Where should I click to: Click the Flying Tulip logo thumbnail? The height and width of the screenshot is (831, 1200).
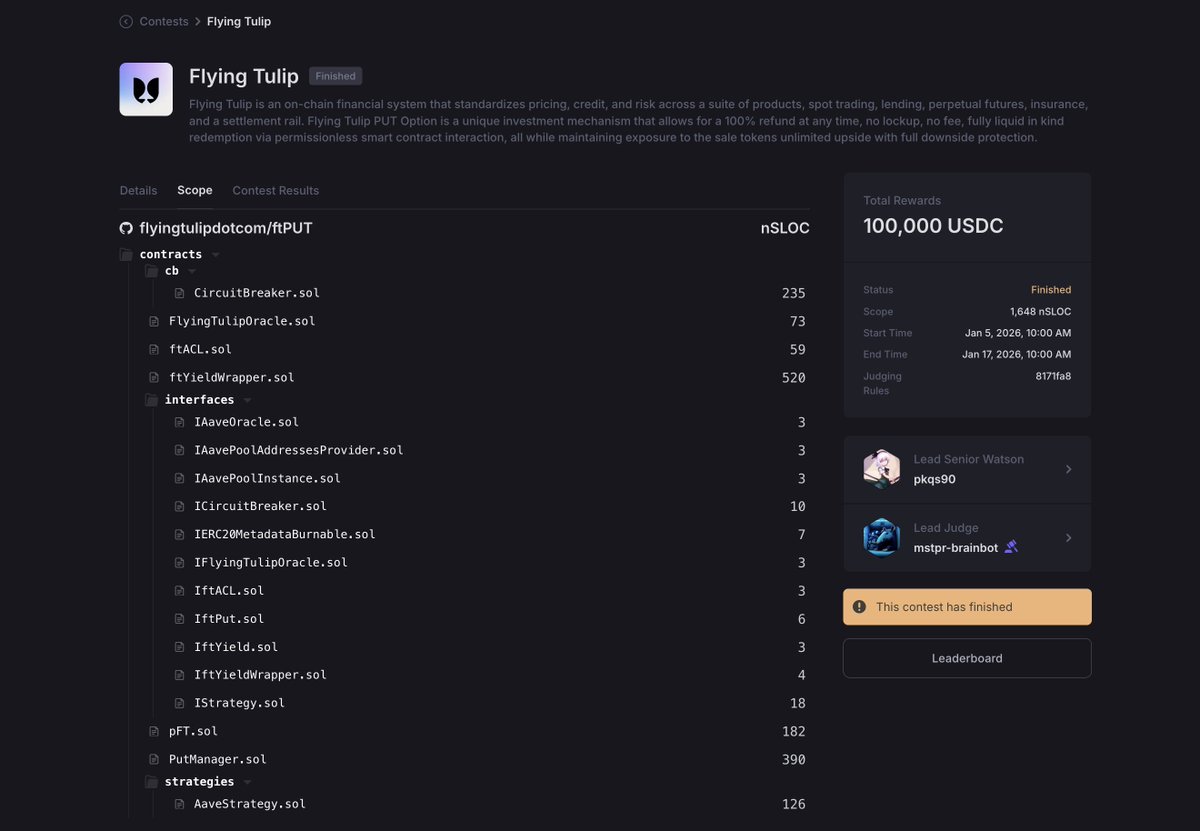pyautogui.click(x=146, y=89)
